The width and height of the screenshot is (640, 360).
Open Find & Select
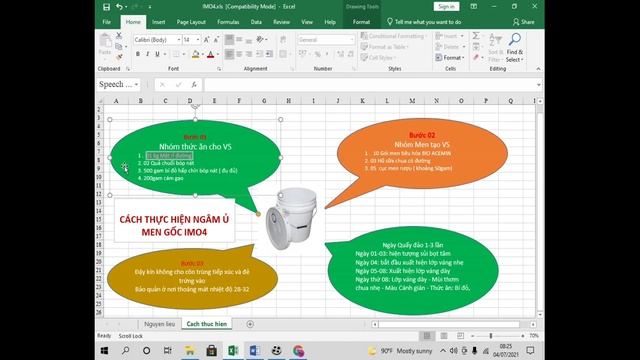pyautogui.click(x=515, y=48)
